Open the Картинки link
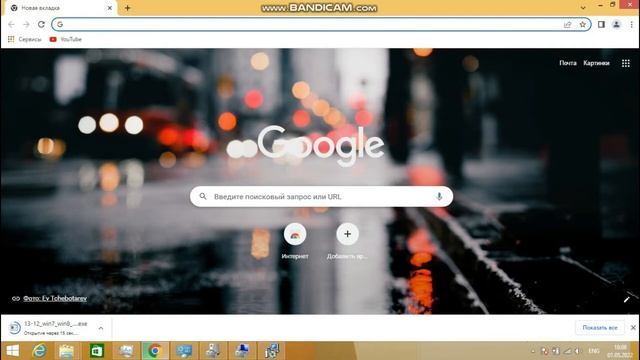The width and height of the screenshot is (640, 360). click(596, 63)
